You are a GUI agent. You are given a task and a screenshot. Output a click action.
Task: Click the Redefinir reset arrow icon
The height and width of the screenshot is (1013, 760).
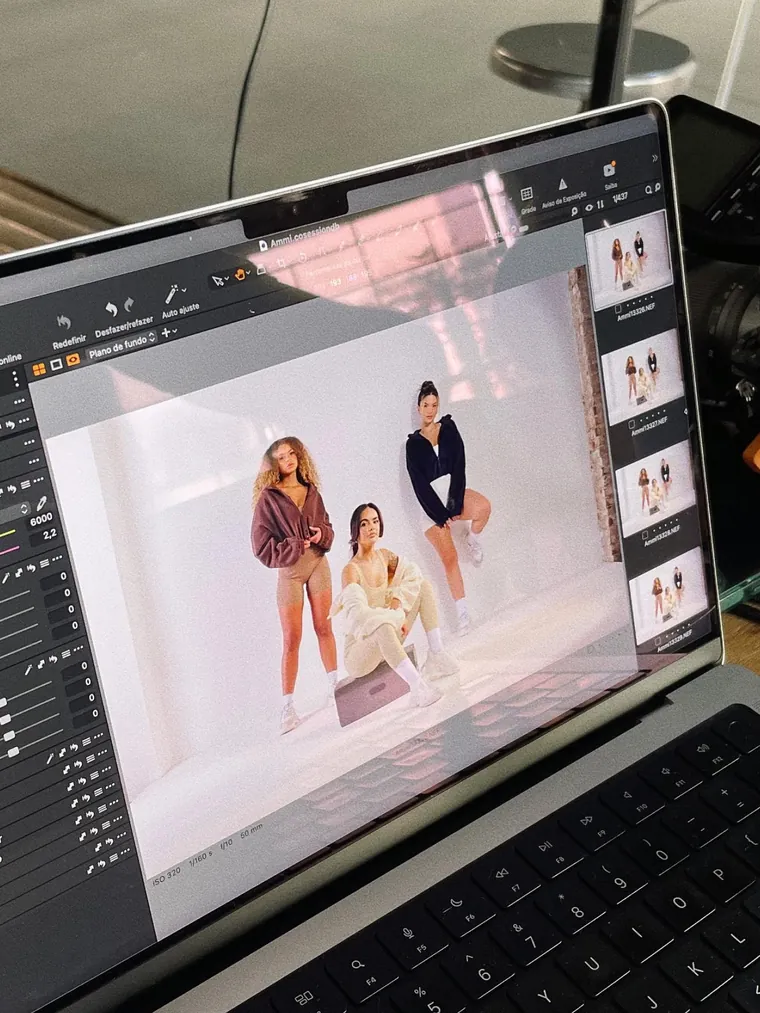point(63,322)
